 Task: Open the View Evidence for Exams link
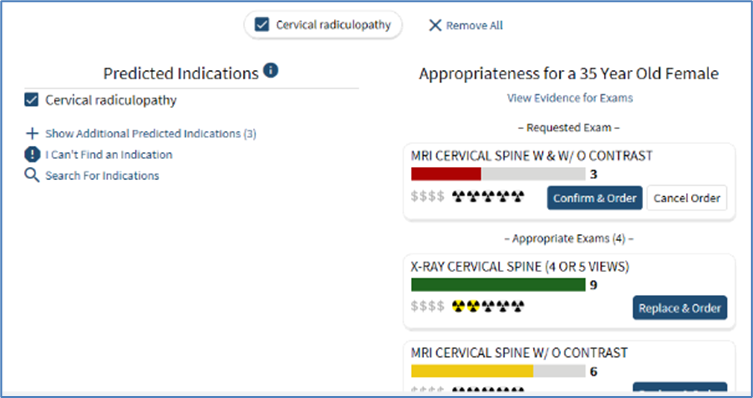tap(570, 98)
